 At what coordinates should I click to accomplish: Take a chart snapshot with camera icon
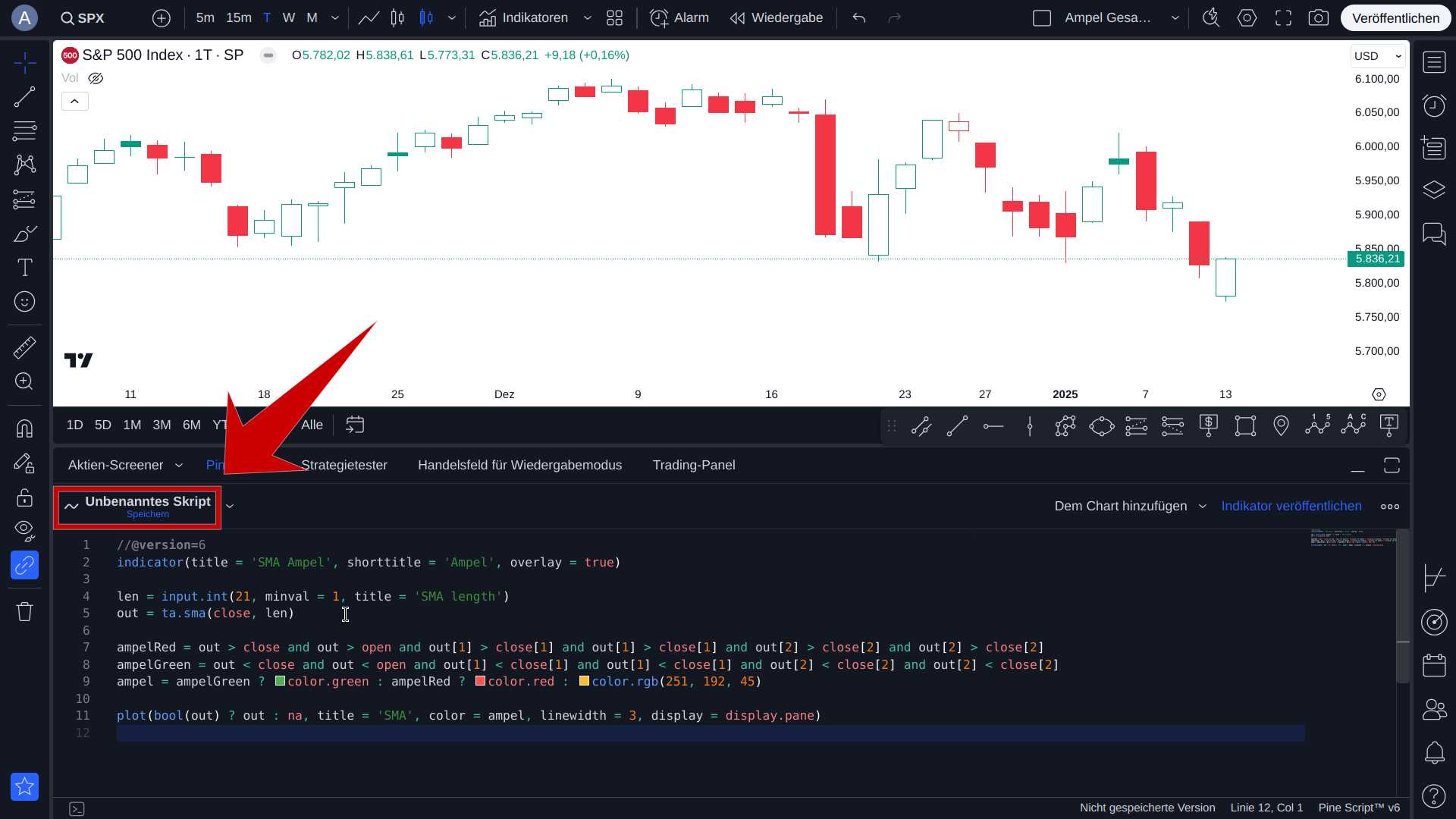pyautogui.click(x=1319, y=17)
